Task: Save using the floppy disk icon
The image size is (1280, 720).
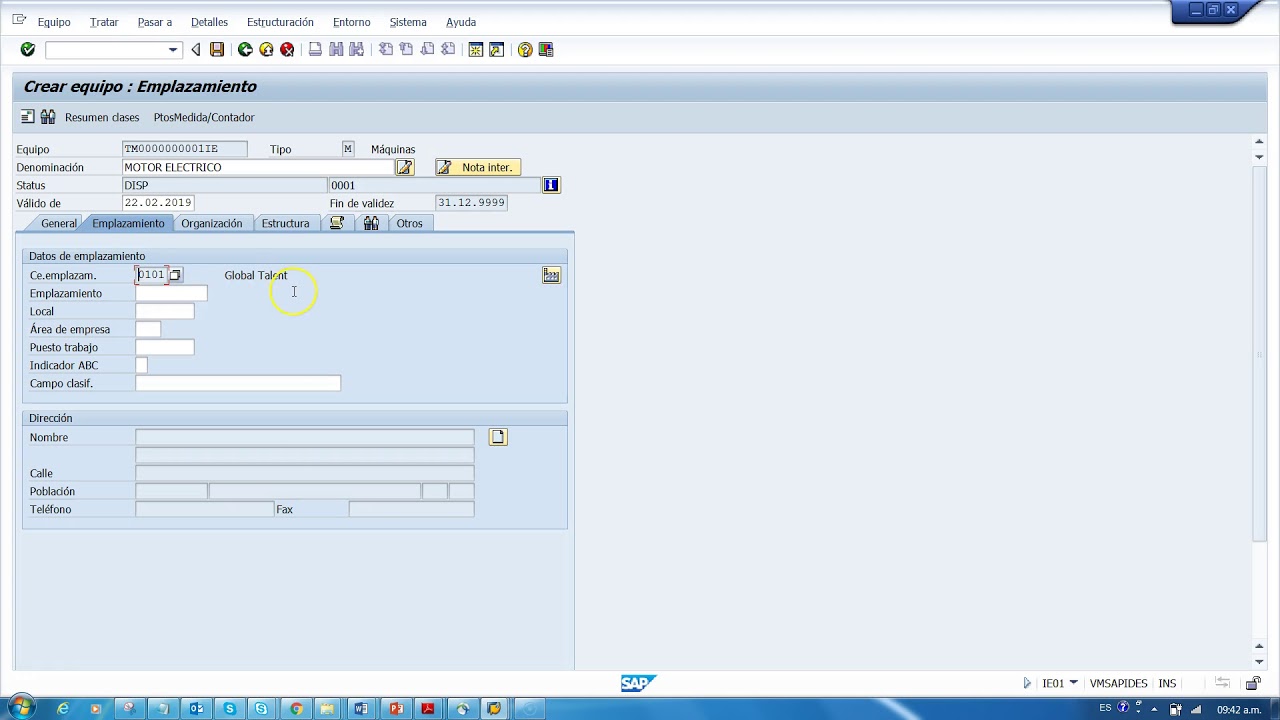Action: coord(216,50)
